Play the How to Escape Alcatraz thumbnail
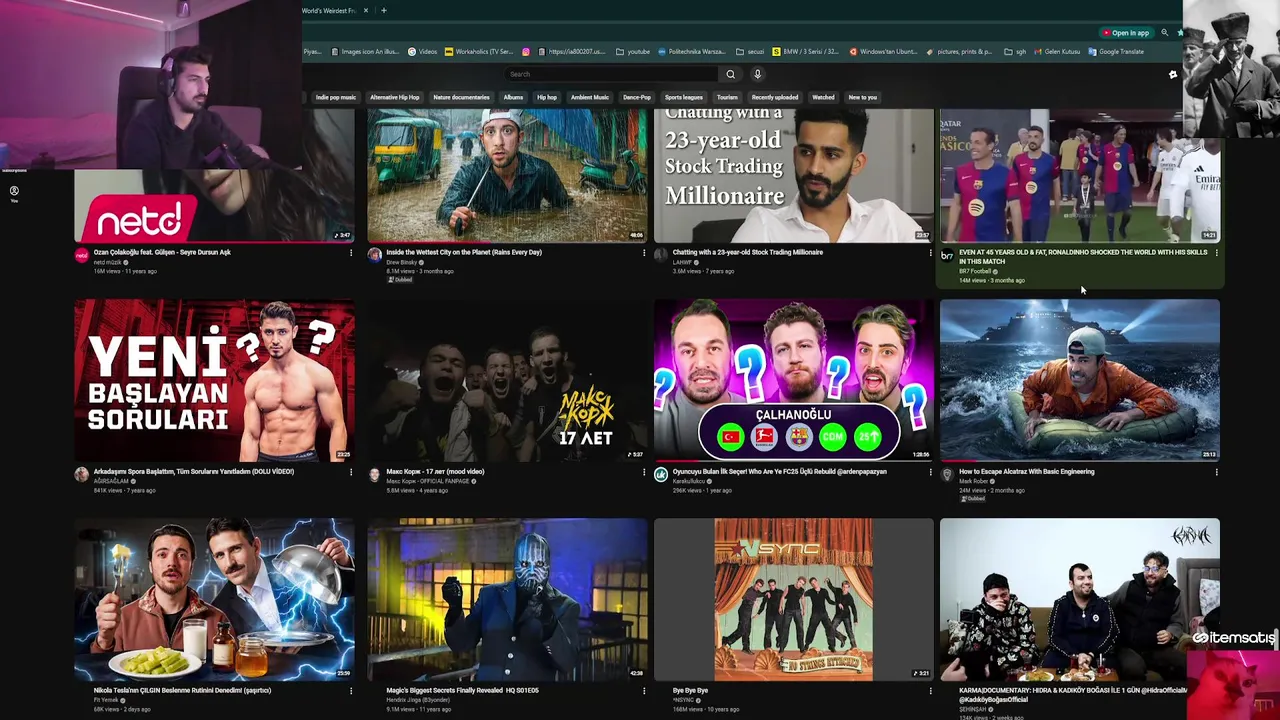 pos(1080,380)
